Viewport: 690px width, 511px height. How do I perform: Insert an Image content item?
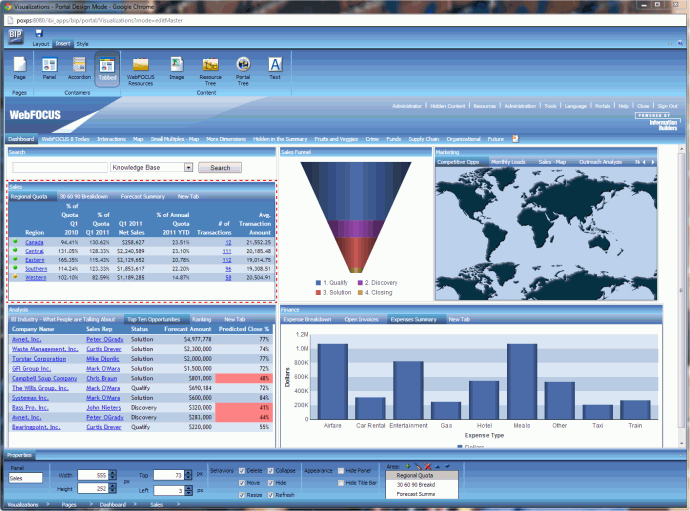click(x=176, y=69)
